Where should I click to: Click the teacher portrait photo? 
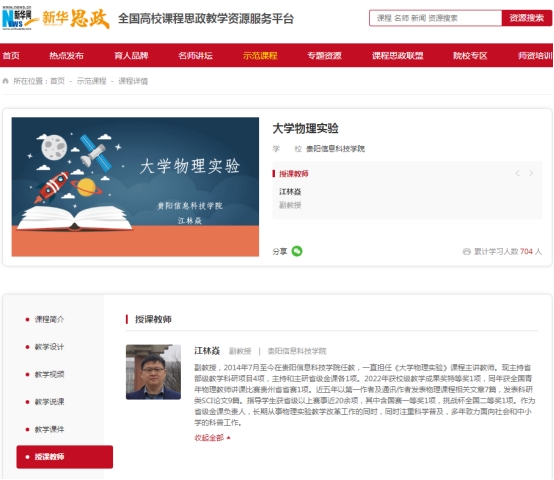(x=153, y=372)
